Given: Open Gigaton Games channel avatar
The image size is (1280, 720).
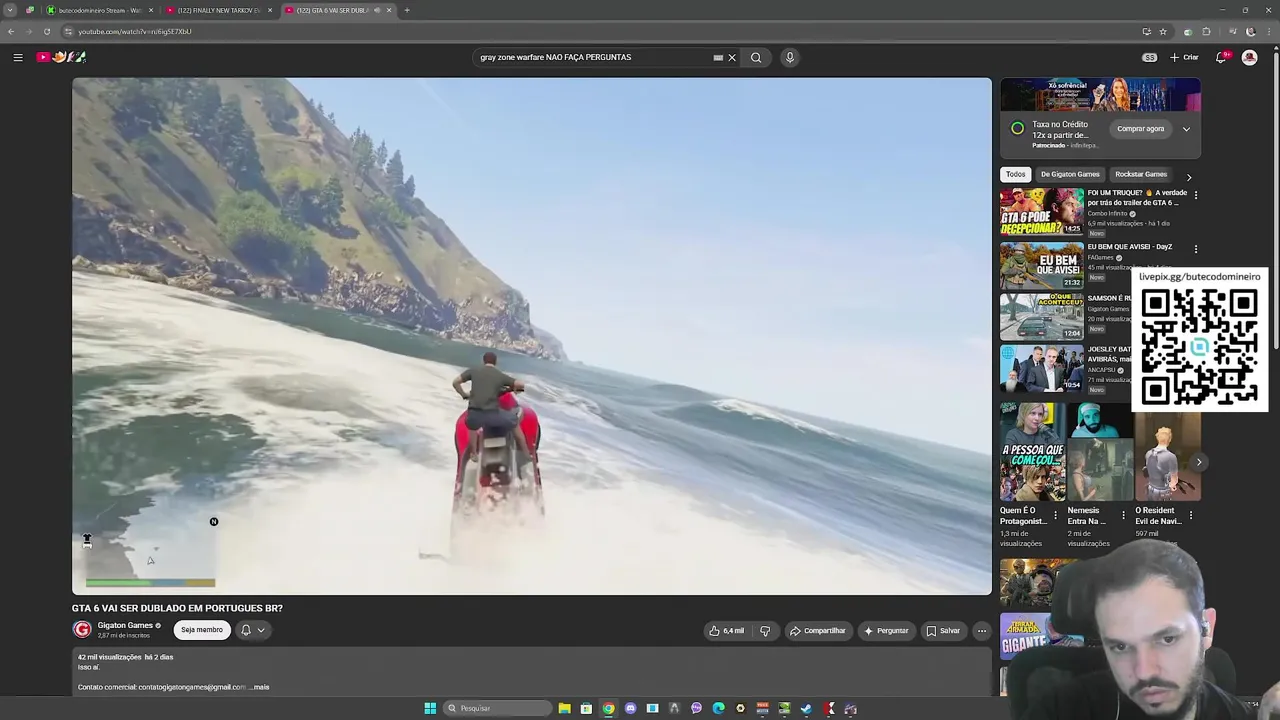Looking at the screenshot, I should click(x=82, y=629).
